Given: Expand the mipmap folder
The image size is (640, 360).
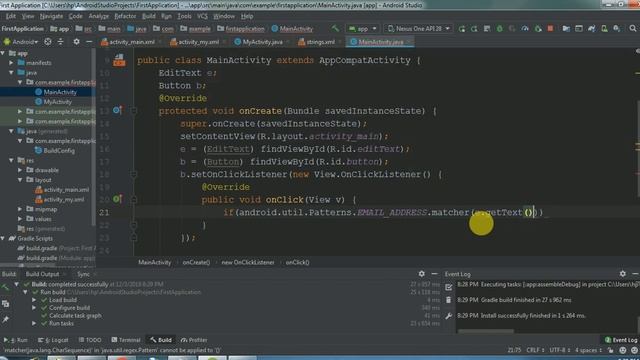Looking at the screenshot, I should [x=20, y=209].
